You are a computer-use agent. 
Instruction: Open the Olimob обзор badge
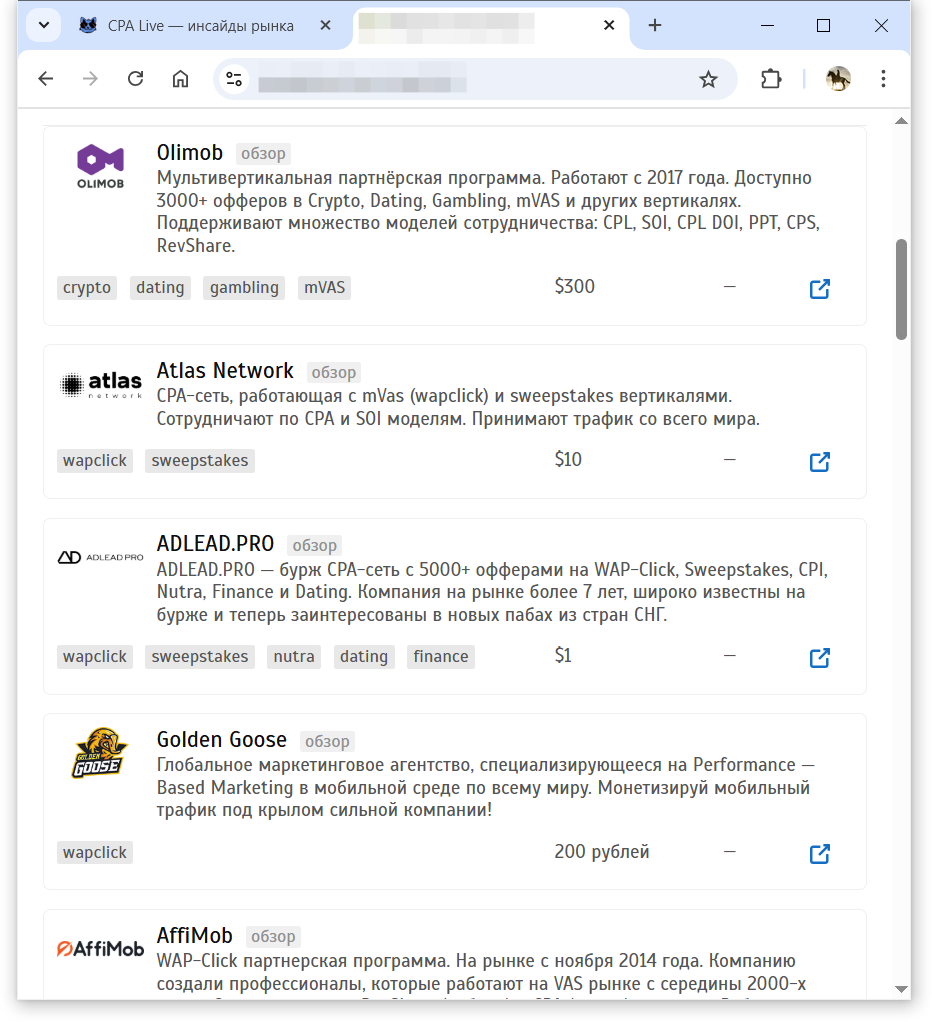tap(263, 154)
